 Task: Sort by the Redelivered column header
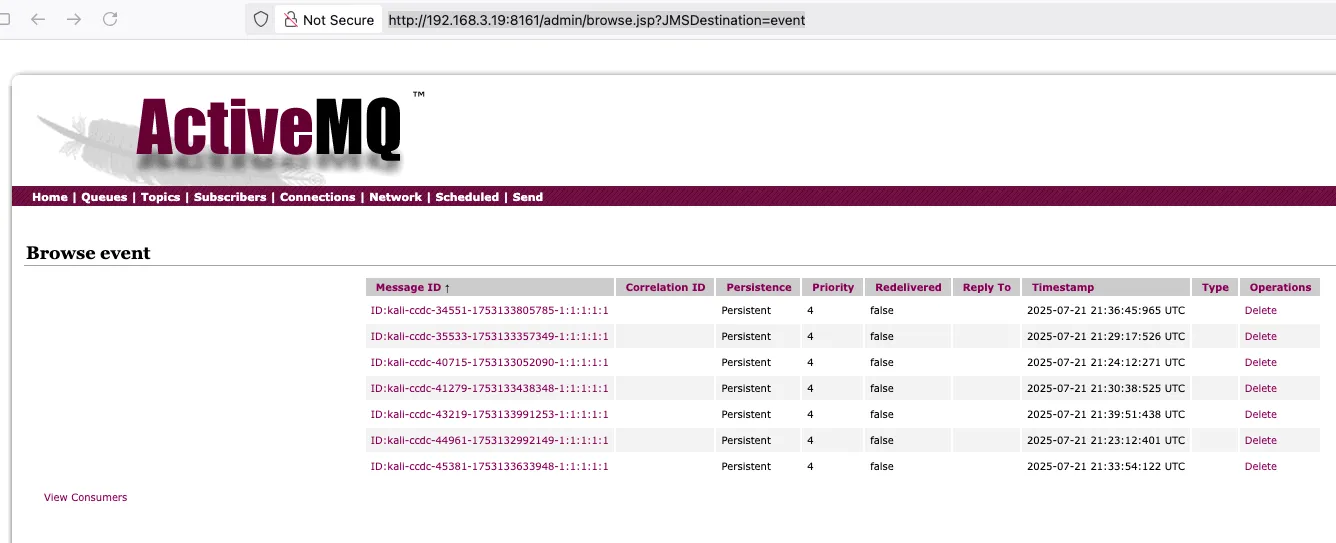coord(908,287)
